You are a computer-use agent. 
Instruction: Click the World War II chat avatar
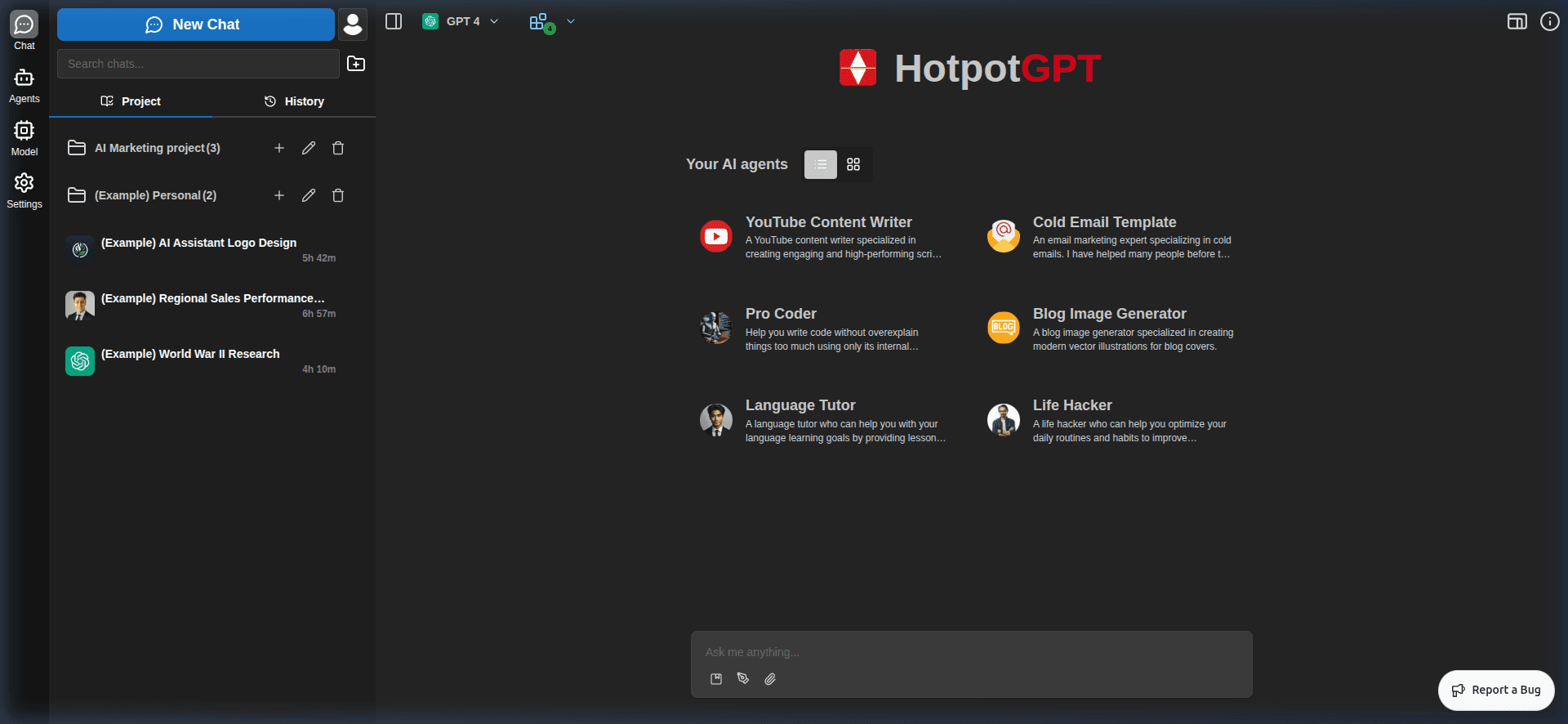pyautogui.click(x=80, y=361)
